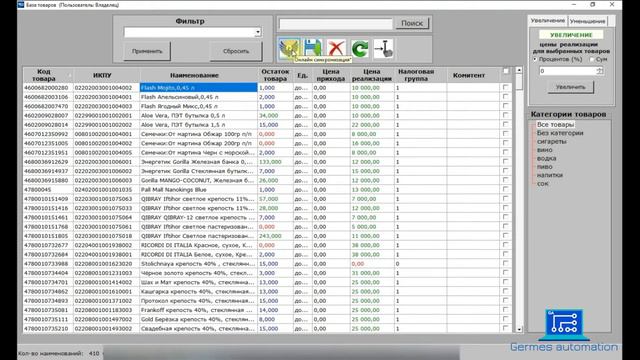The width and height of the screenshot is (640, 360).
Task: Select вино category
Action: click(x=544, y=150)
